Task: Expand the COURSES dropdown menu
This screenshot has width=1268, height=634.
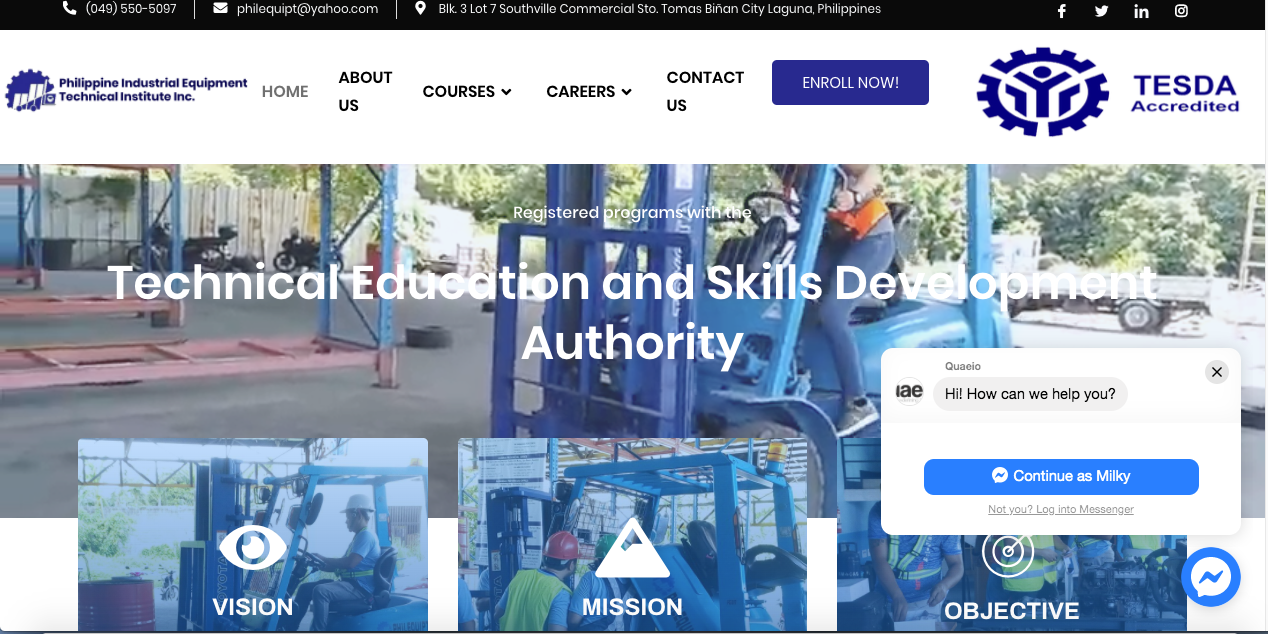Action: [467, 91]
